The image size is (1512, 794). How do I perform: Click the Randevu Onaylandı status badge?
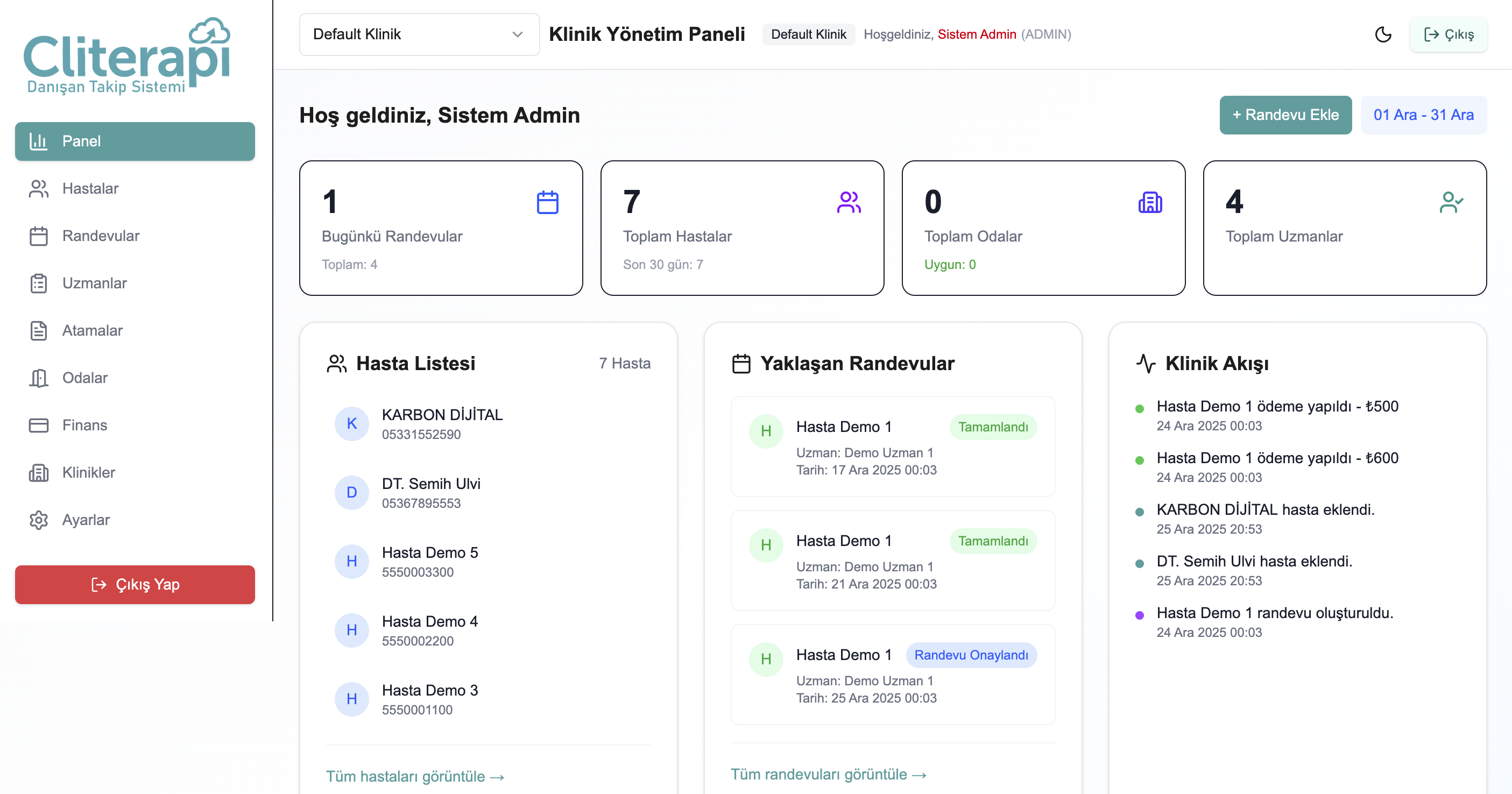[x=970, y=655]
